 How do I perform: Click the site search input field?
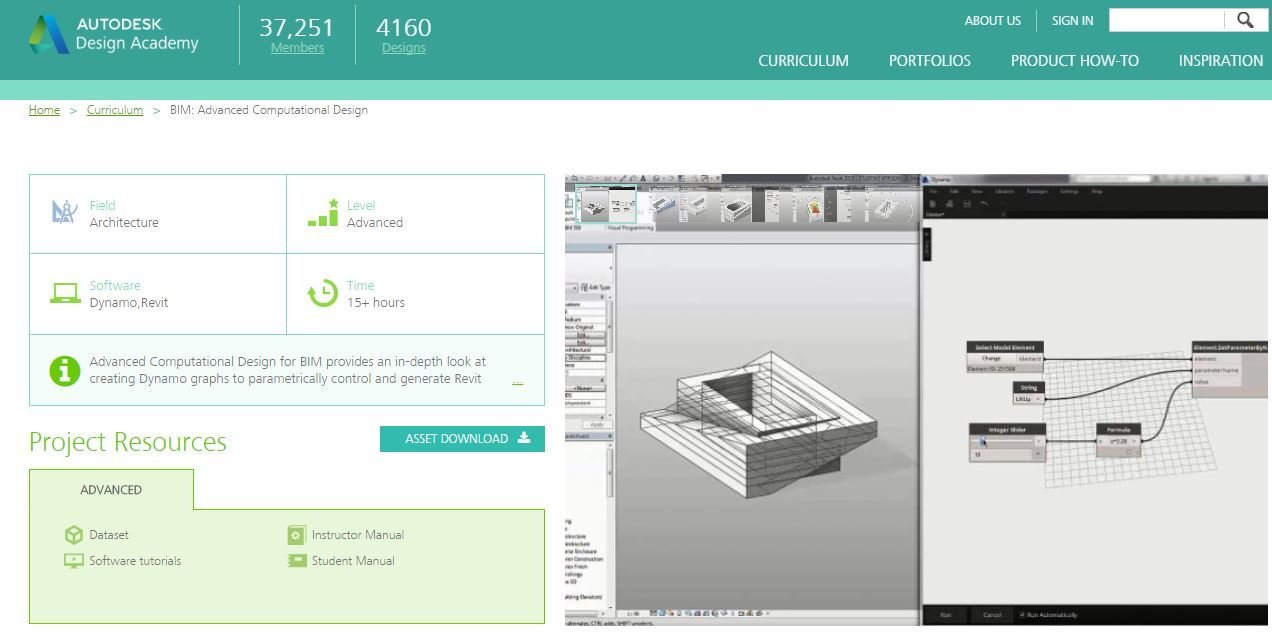point(1167,20)
